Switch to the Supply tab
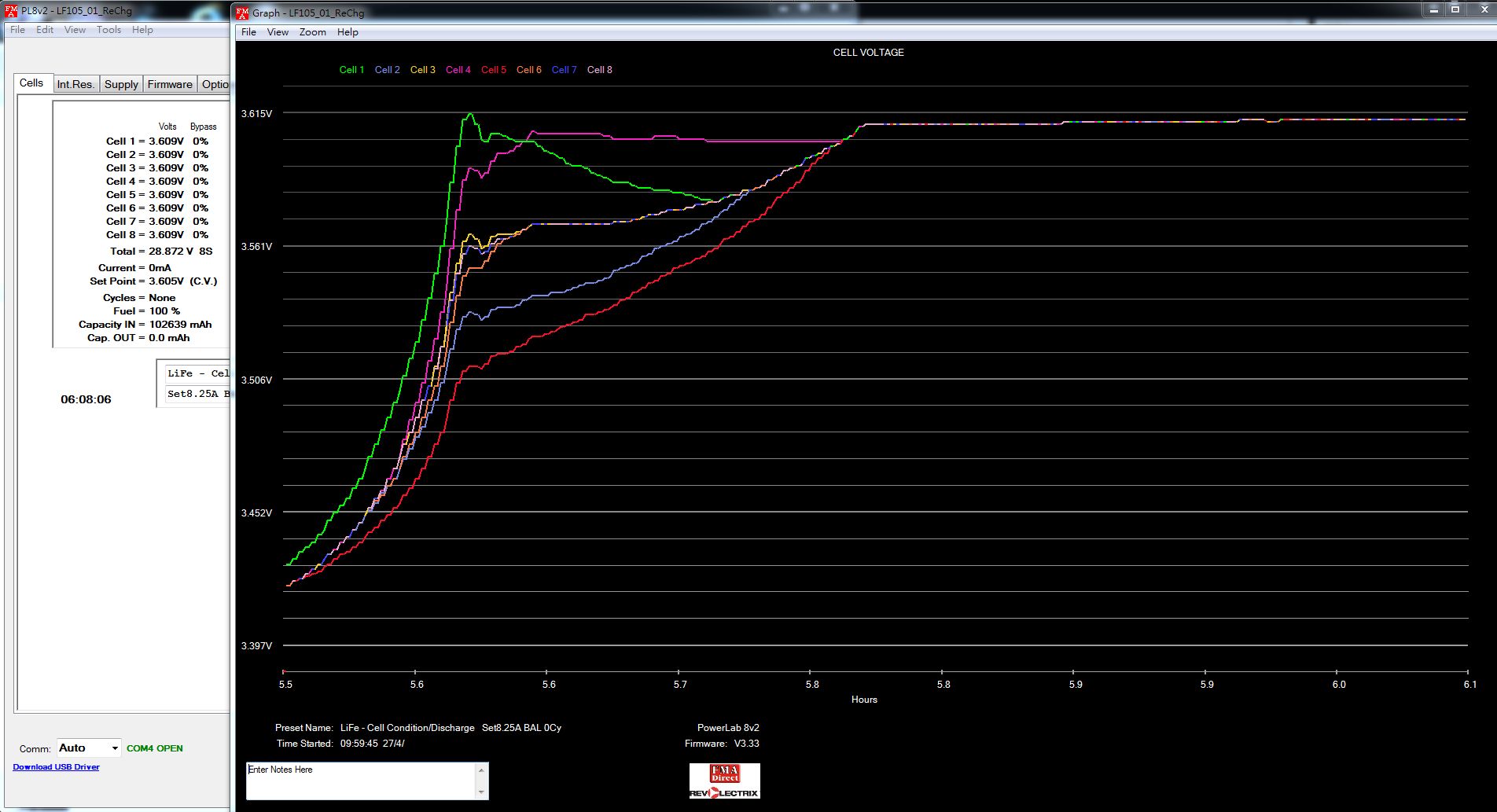The width and height of the screenshot is (1497, 812). (x=121, y=84)
